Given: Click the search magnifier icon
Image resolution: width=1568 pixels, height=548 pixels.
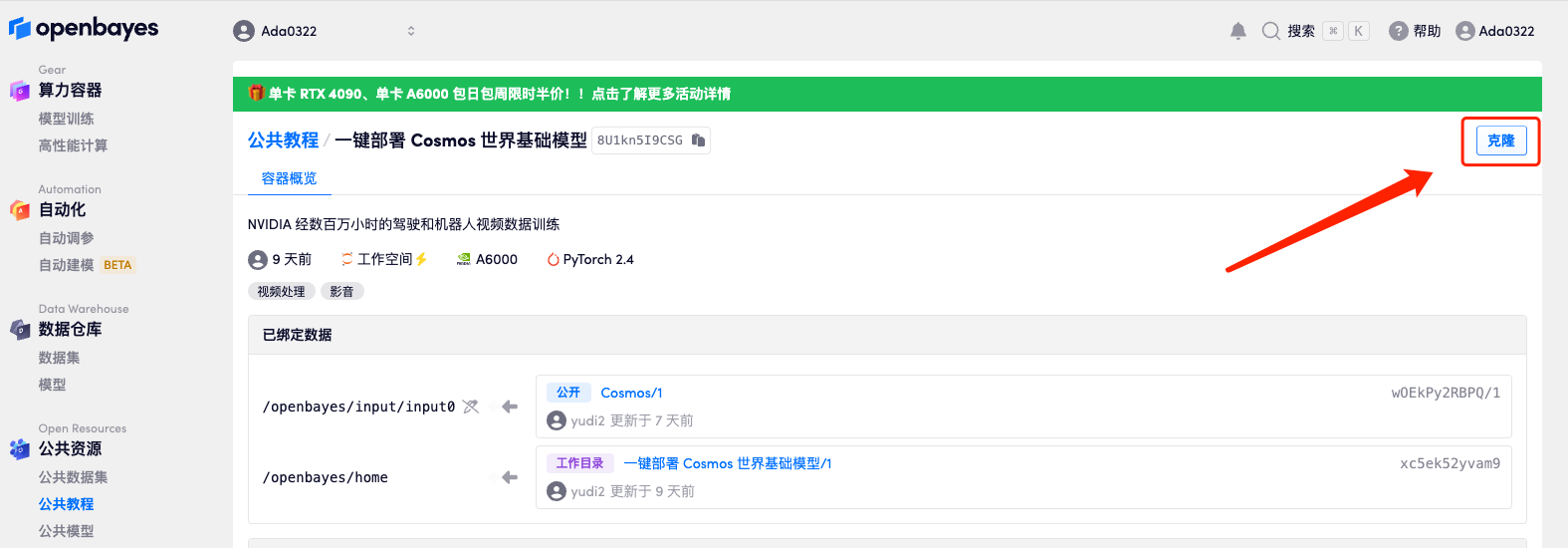Looking at the screenshot, I should [1270, 31].
